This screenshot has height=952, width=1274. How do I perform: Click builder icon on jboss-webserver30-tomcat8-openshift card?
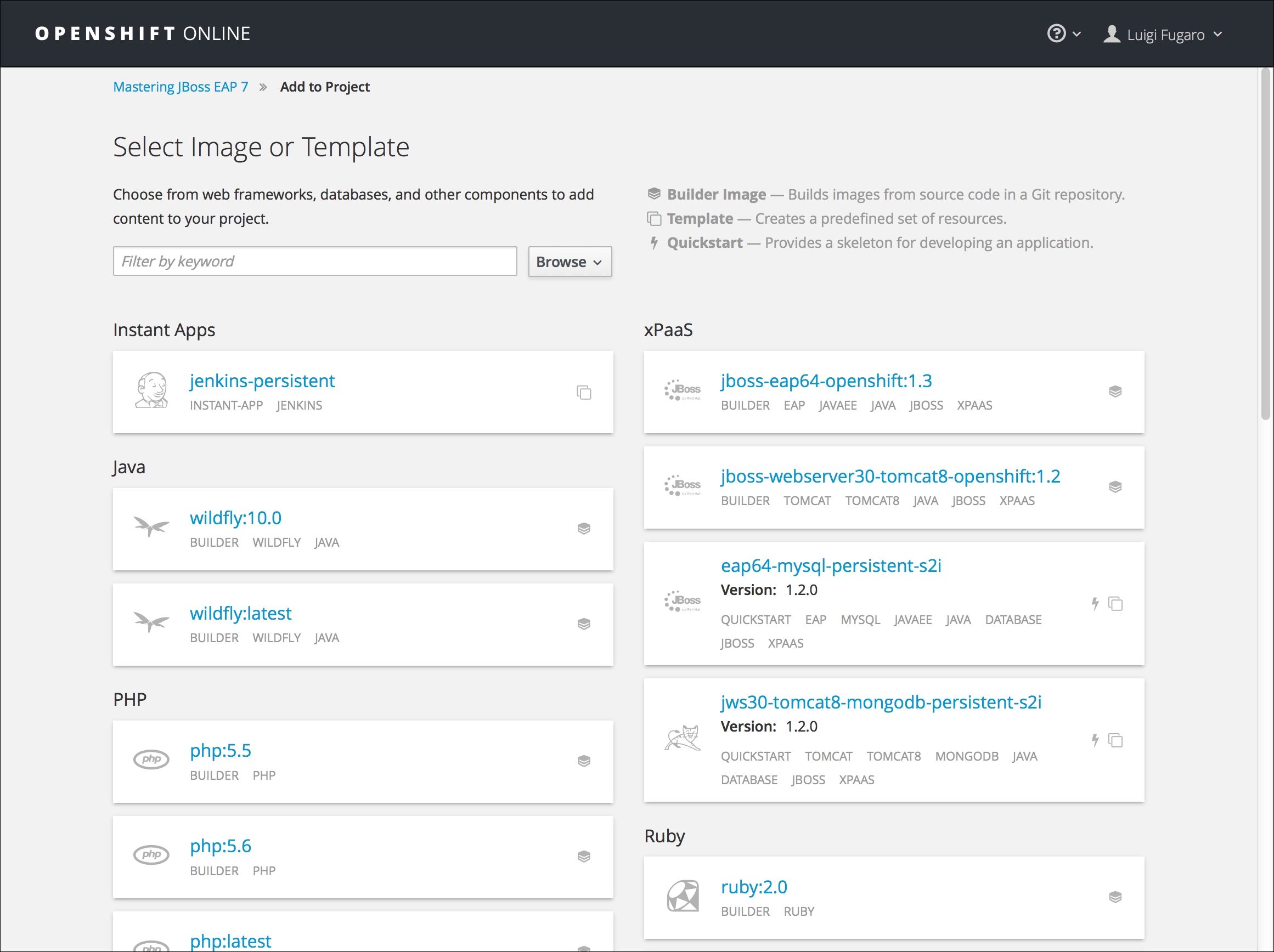click(x=1115, y=488)
